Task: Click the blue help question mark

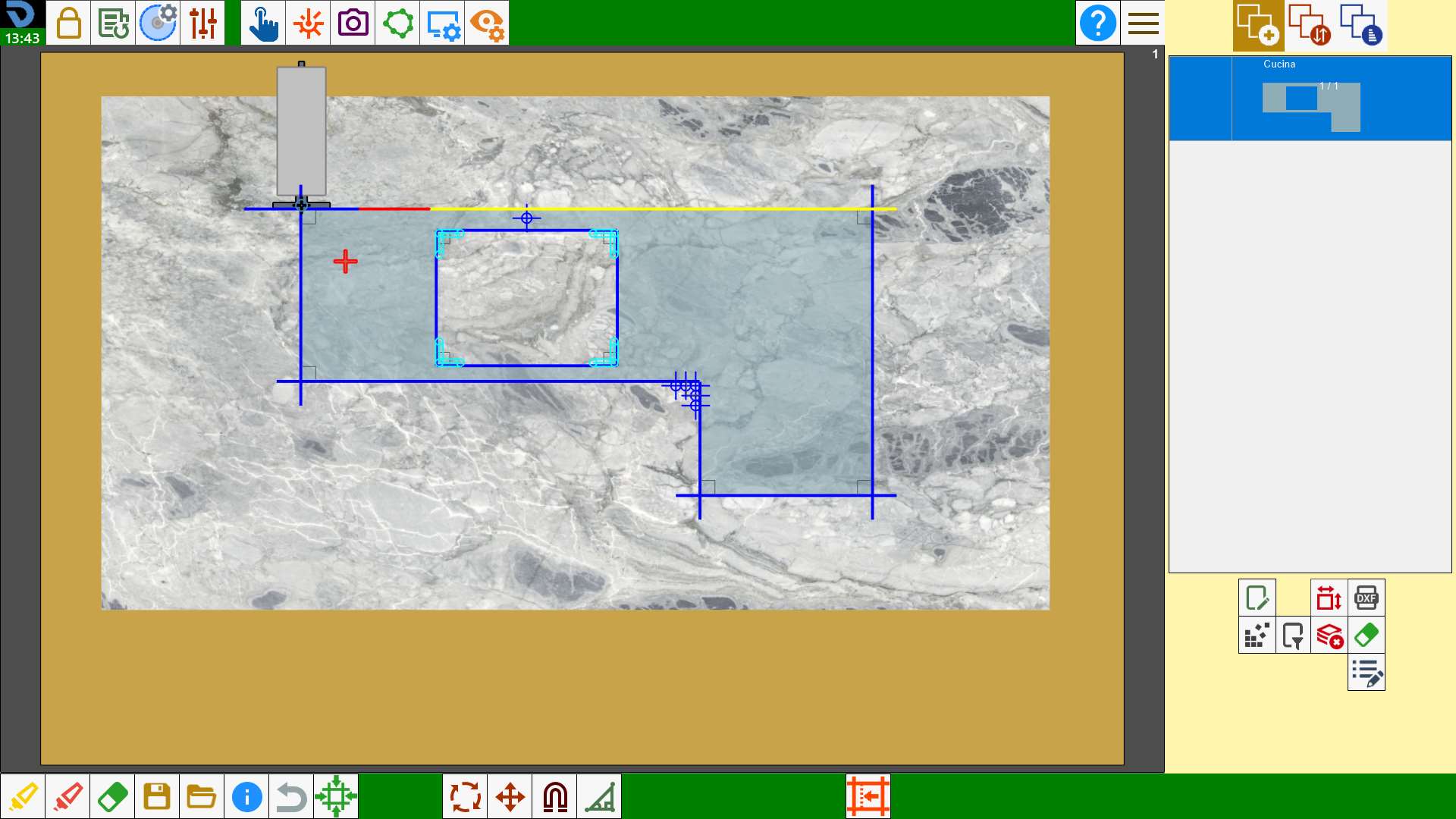Action: (x=1097, y=23)
